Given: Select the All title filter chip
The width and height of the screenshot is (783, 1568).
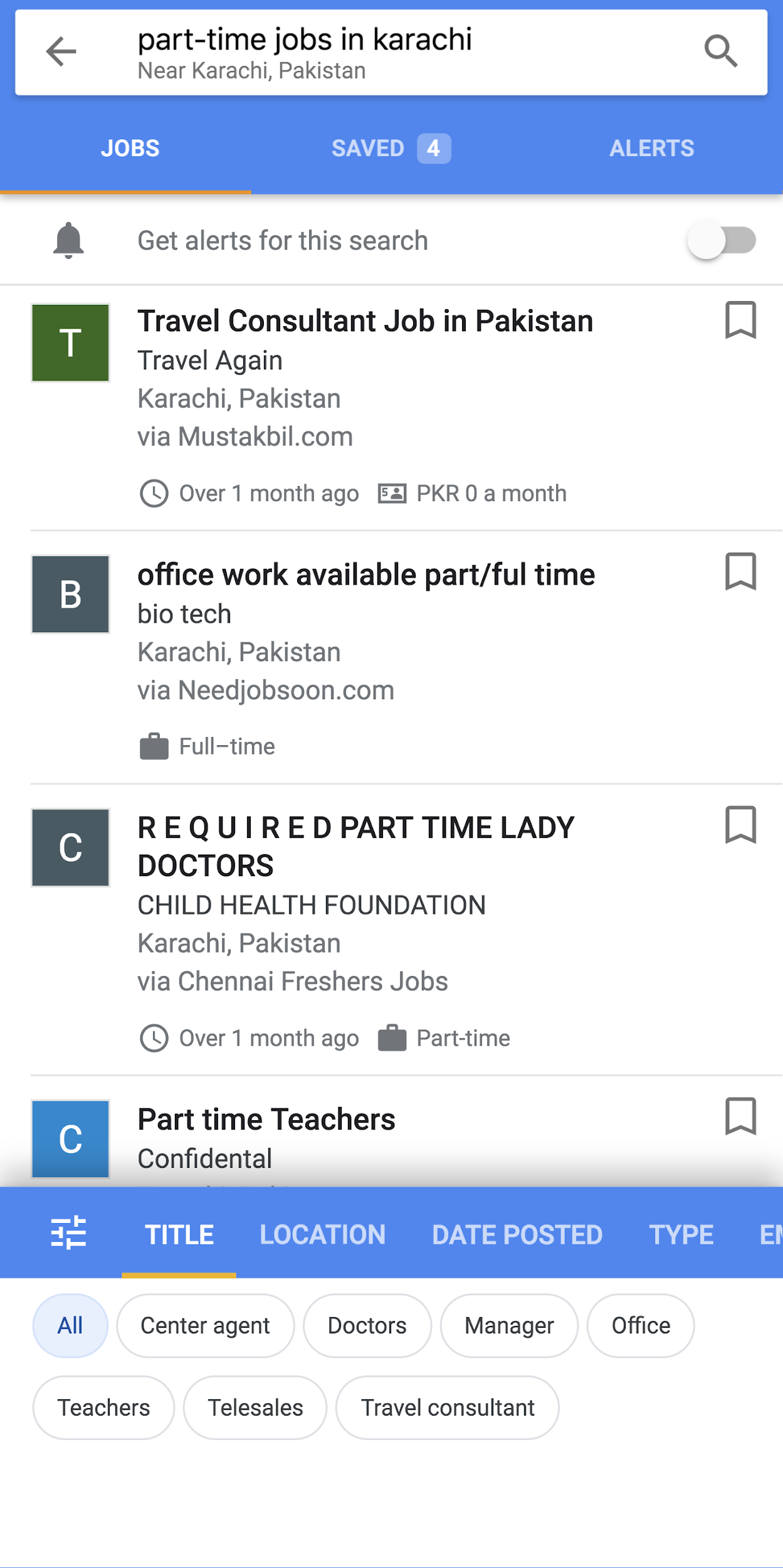Looking at the screenshot, I should point(70,1325).
